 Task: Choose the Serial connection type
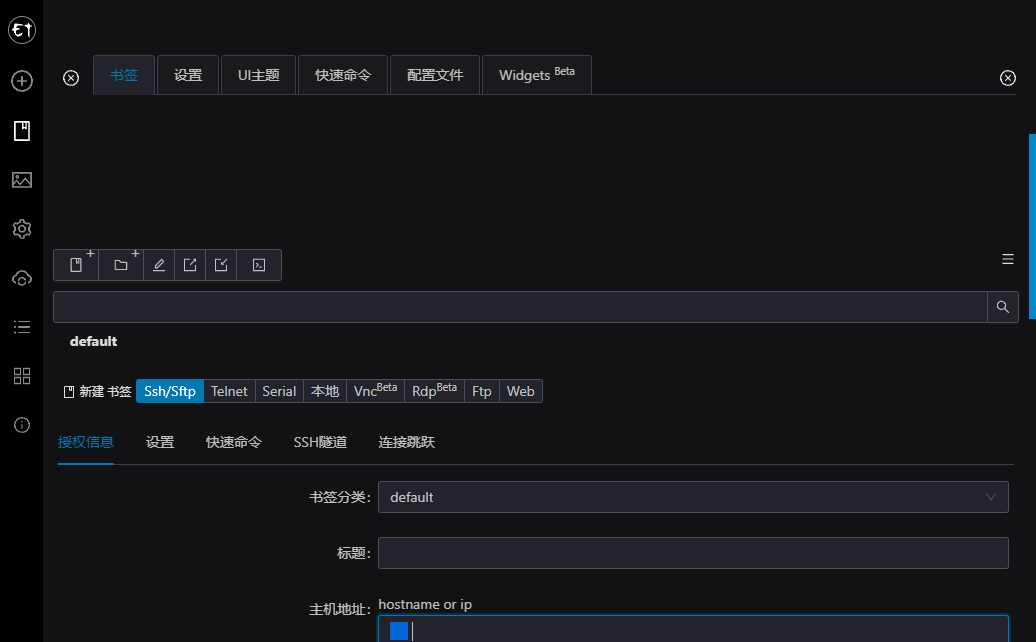[279, 391]
